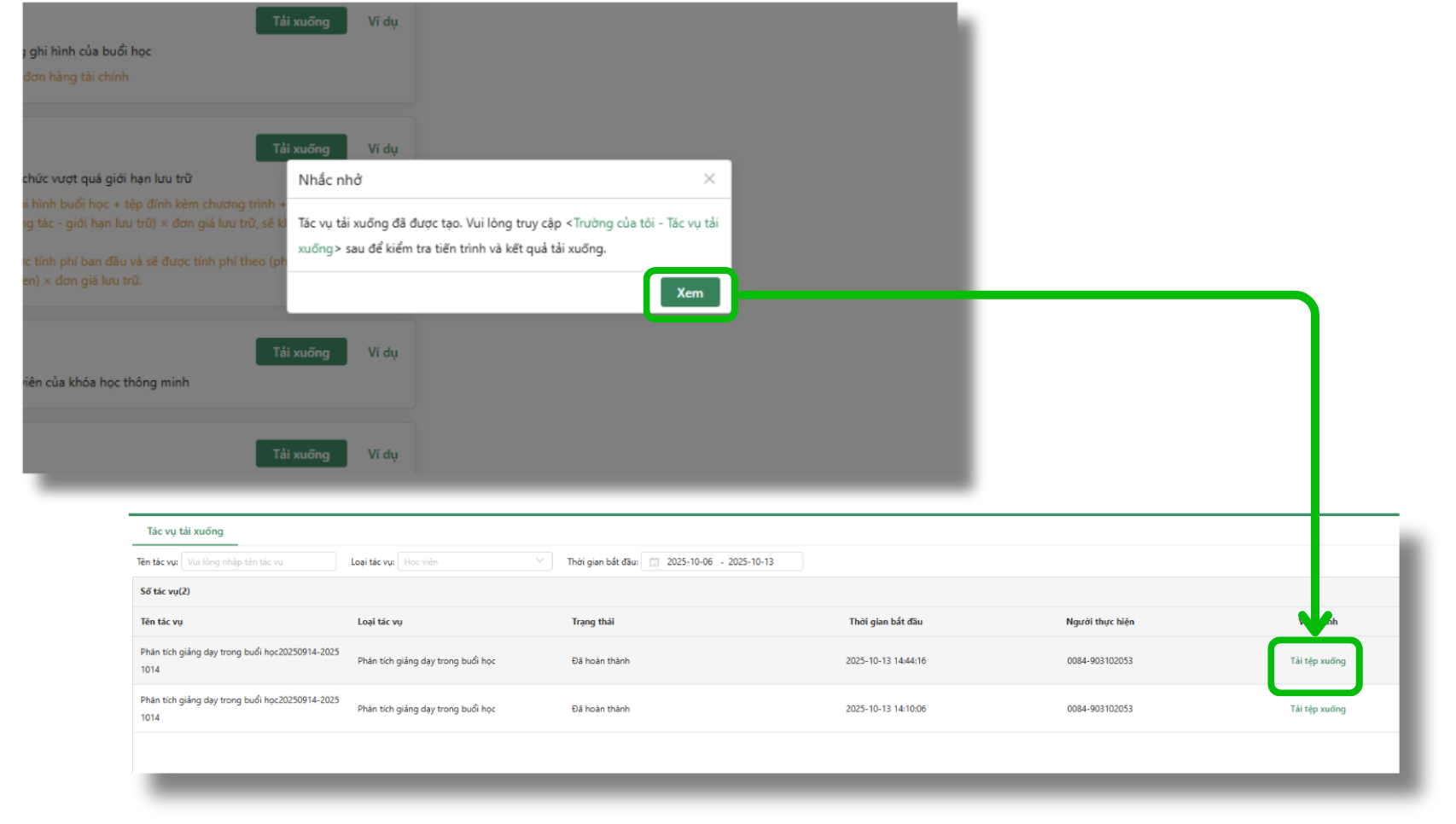Open the Trường của tôi - Tác vụ tải xuống link
This screenshot has width=1456, height=824.
(x=645, y=223)
